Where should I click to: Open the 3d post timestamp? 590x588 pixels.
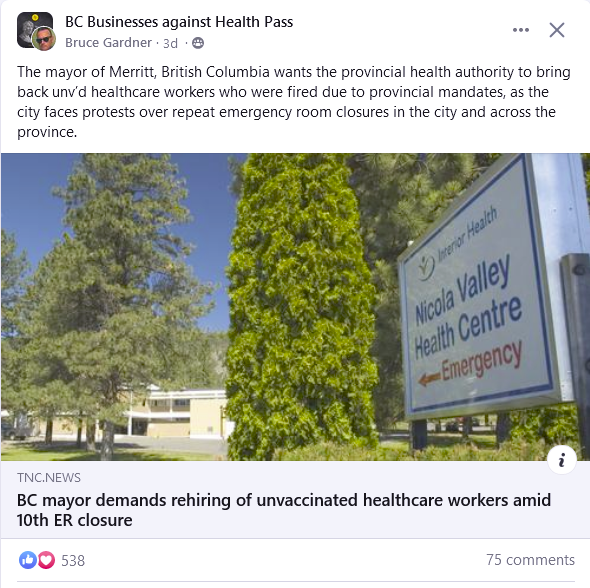(x=170, y=43)
